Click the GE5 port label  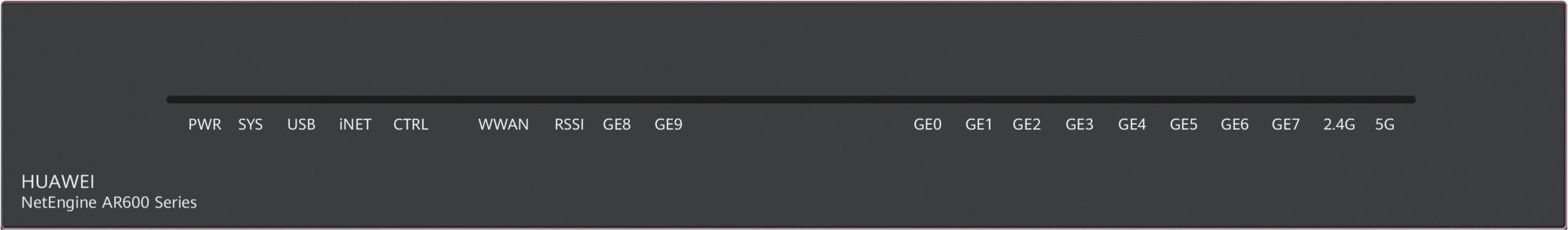[1184, 124]
